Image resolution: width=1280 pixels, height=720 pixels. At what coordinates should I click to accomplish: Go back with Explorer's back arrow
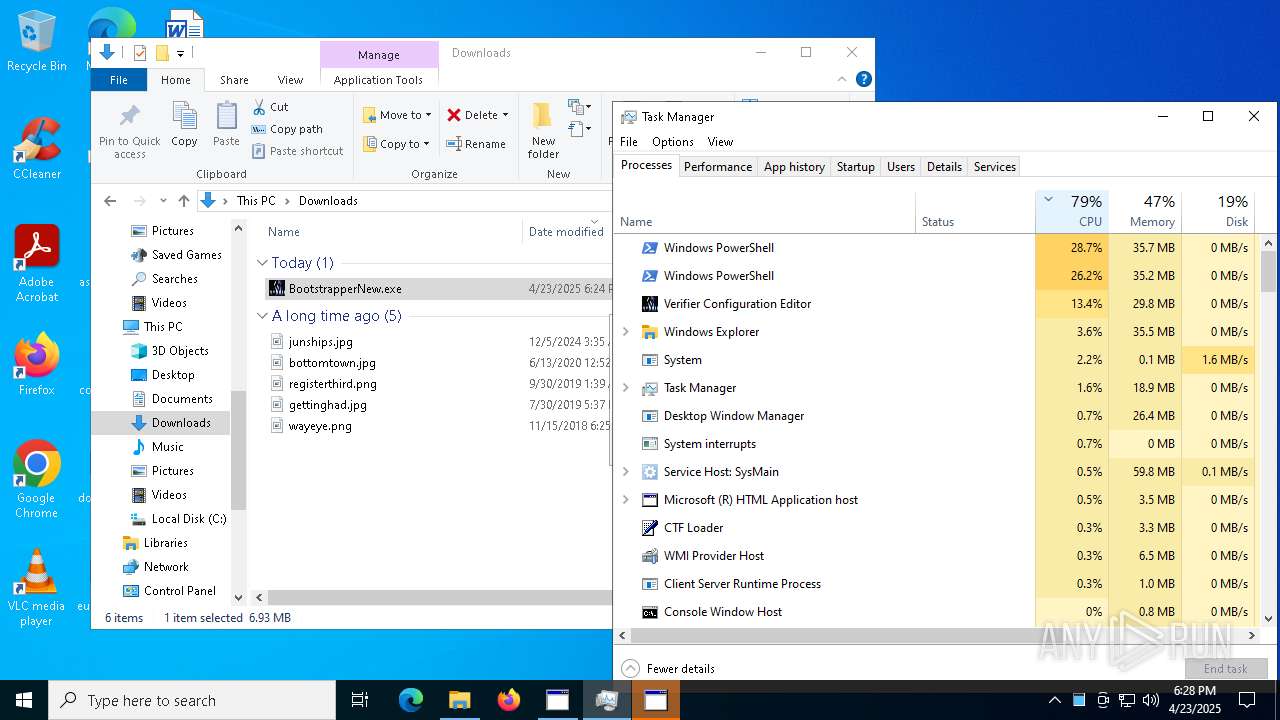(x=110, y=201)
